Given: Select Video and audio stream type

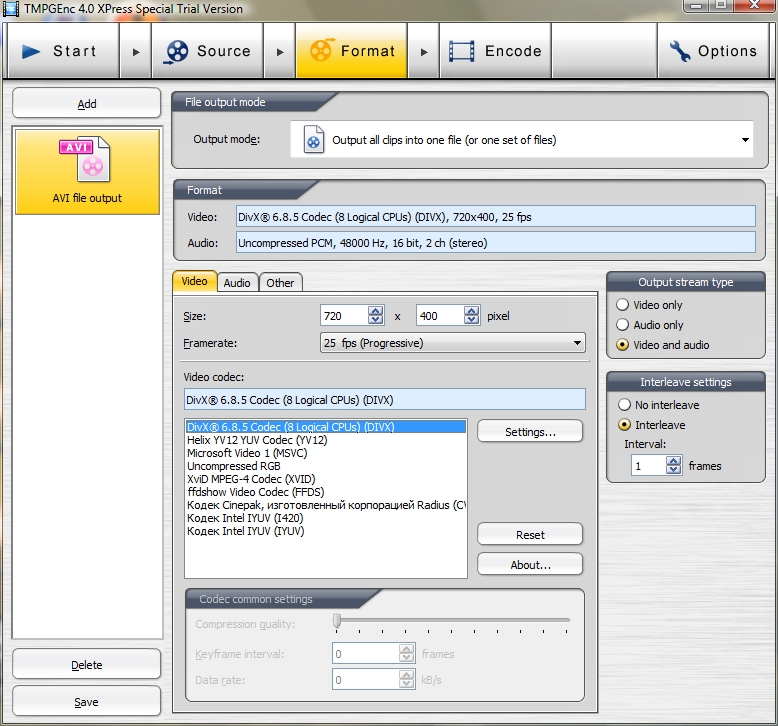Looking at the screenshot, I should point(623,344).
